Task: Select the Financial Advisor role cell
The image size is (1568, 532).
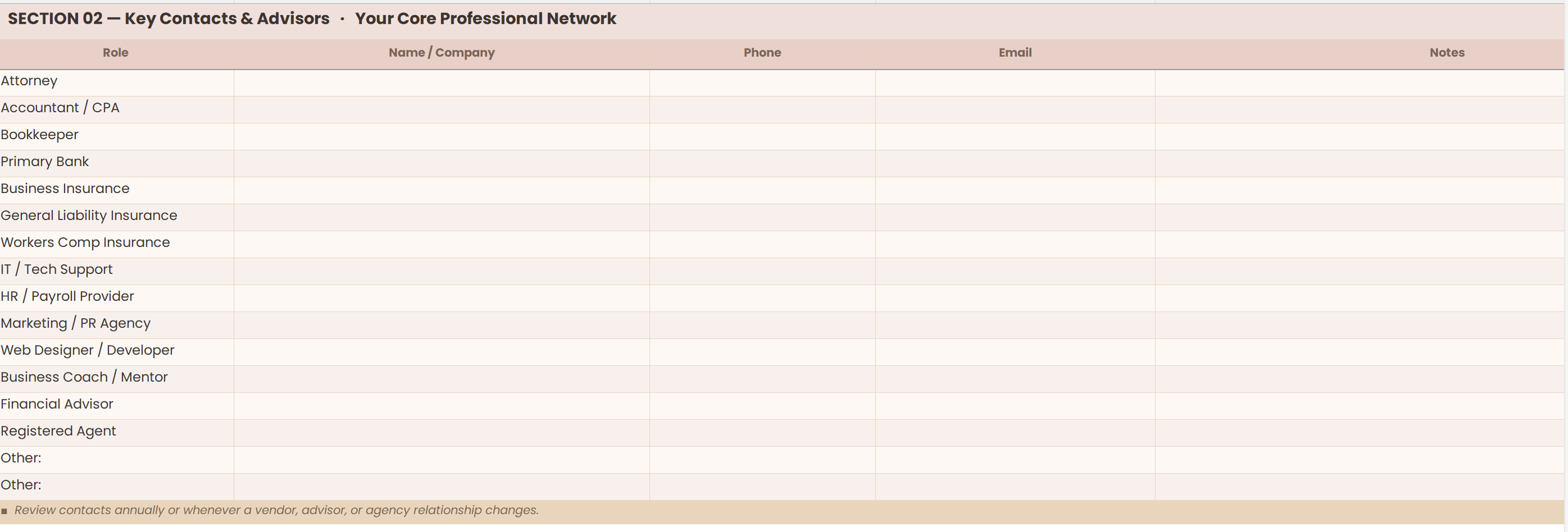Action: (117, 406)
